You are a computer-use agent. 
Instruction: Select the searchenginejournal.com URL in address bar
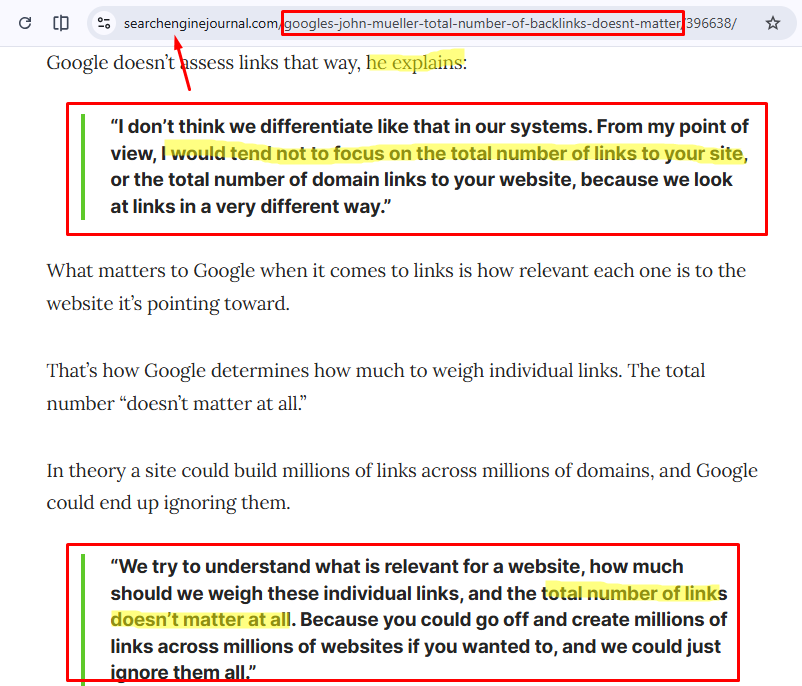(x=430, y=24)
